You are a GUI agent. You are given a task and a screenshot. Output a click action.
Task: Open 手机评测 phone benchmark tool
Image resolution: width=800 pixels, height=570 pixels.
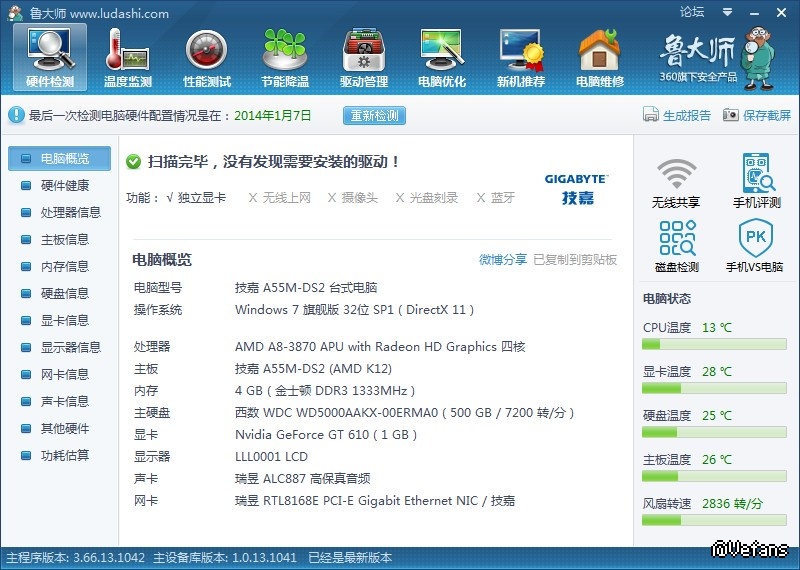click(758, 172)
